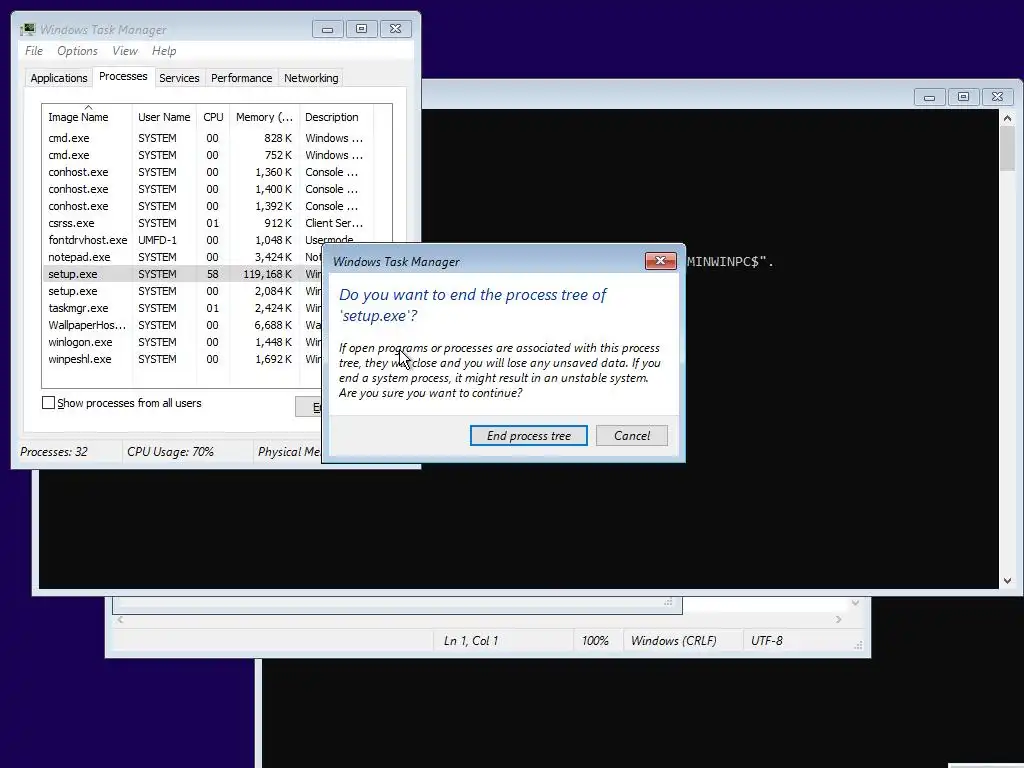Open the Performance tab

tap(241, 78)
